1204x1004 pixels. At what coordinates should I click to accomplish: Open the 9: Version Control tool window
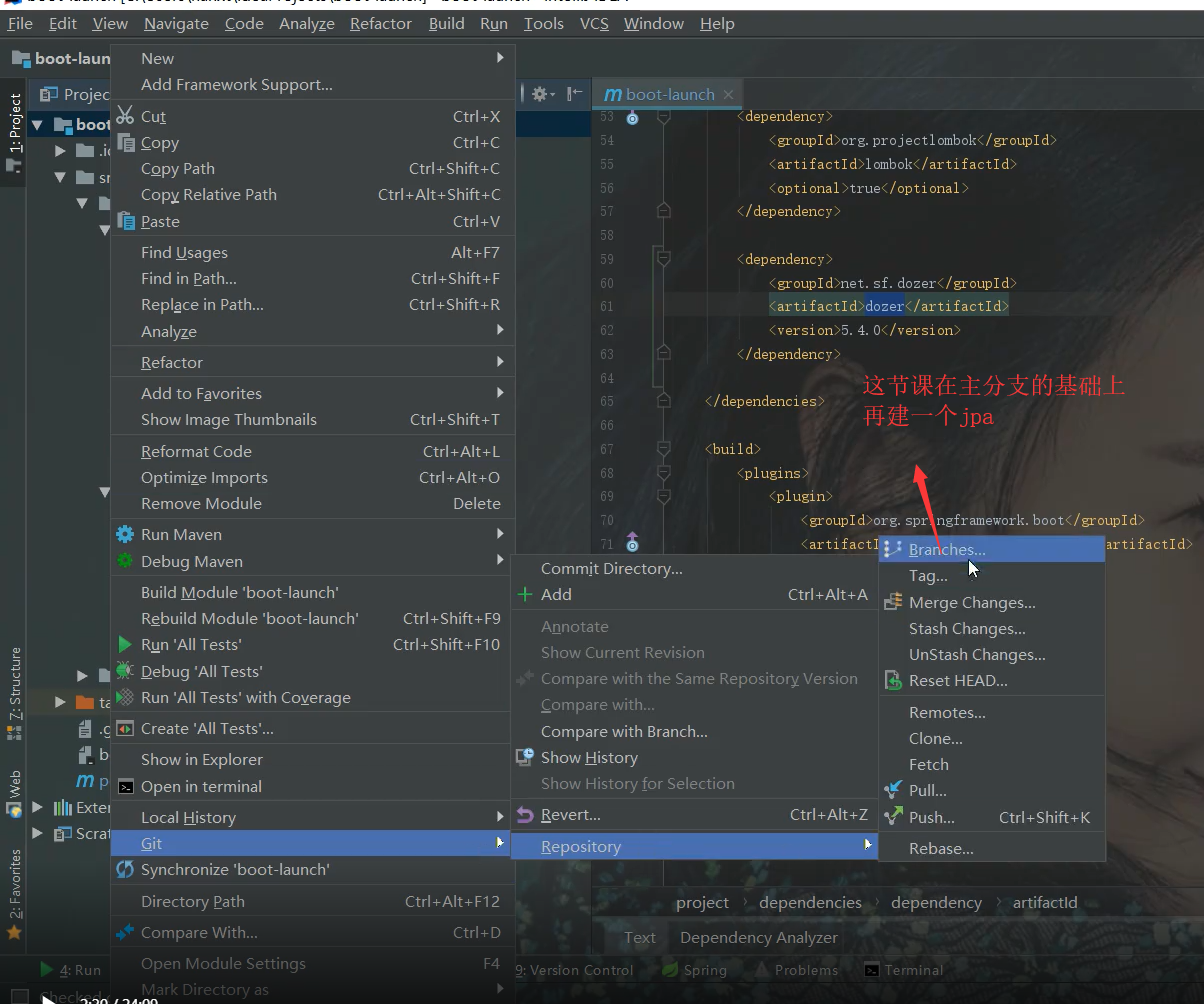[575, 969]
